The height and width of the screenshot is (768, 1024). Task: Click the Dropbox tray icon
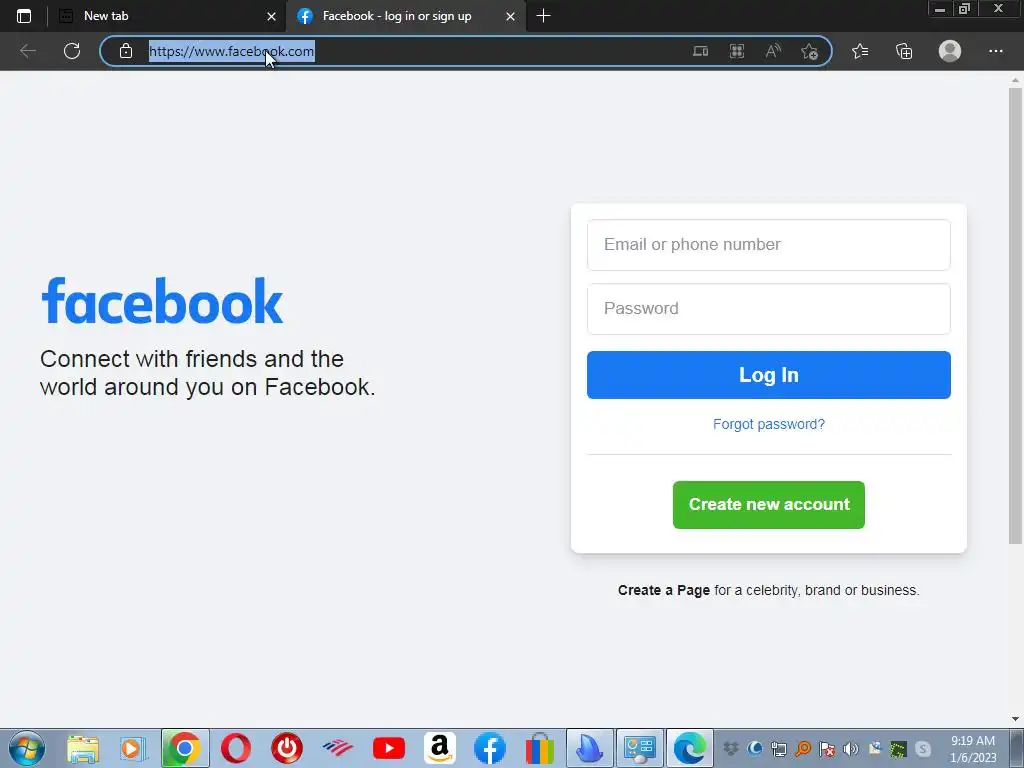(731, 749)
